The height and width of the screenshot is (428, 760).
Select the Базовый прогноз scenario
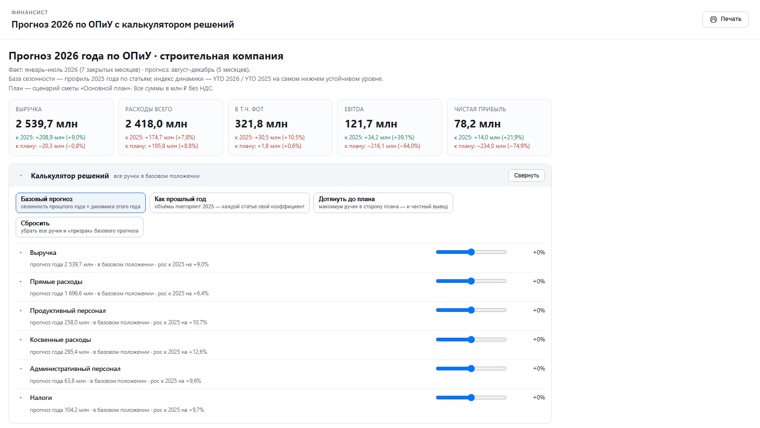[x=80, y=203]
